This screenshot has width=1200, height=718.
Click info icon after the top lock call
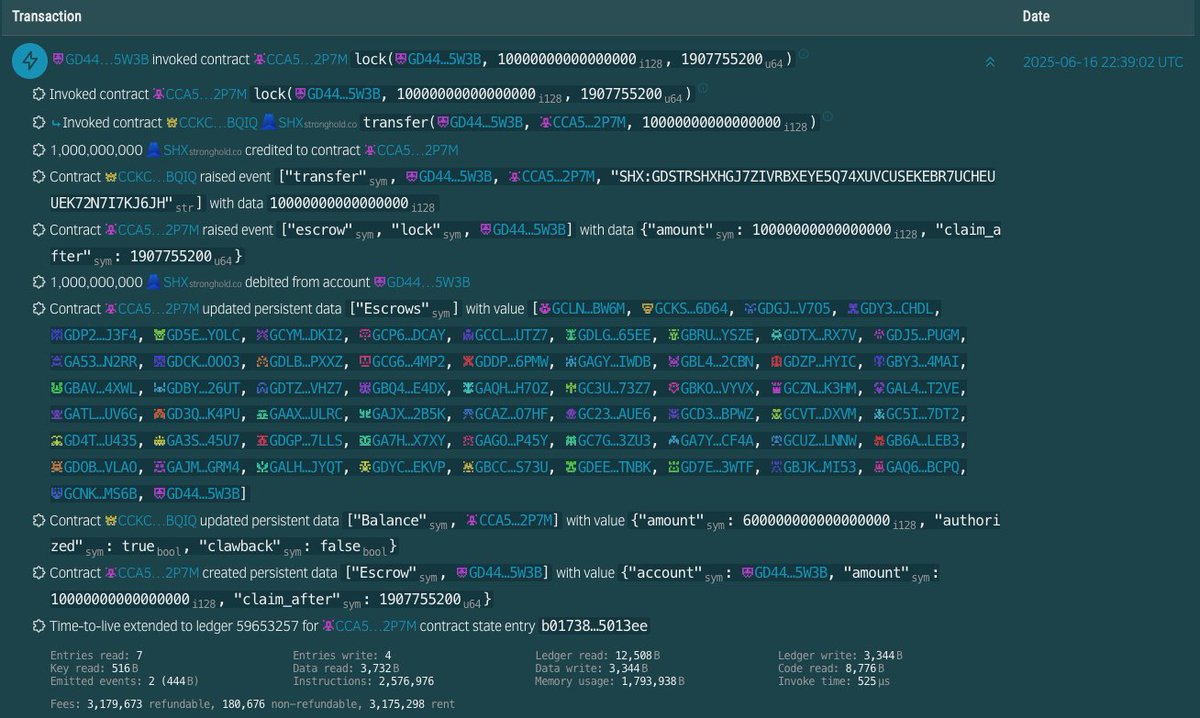804,55
